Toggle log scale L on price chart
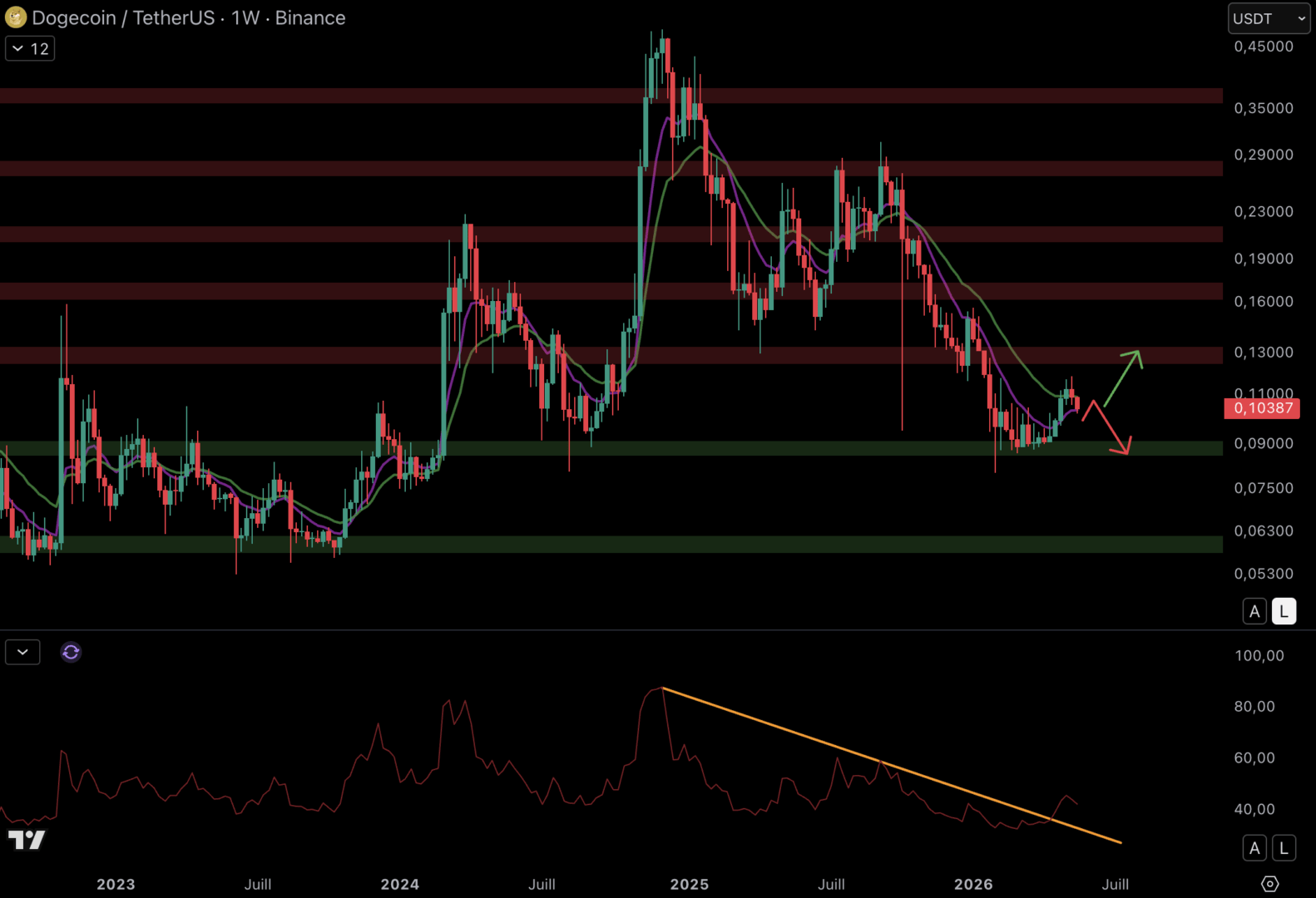 [x=1284, y=612]
